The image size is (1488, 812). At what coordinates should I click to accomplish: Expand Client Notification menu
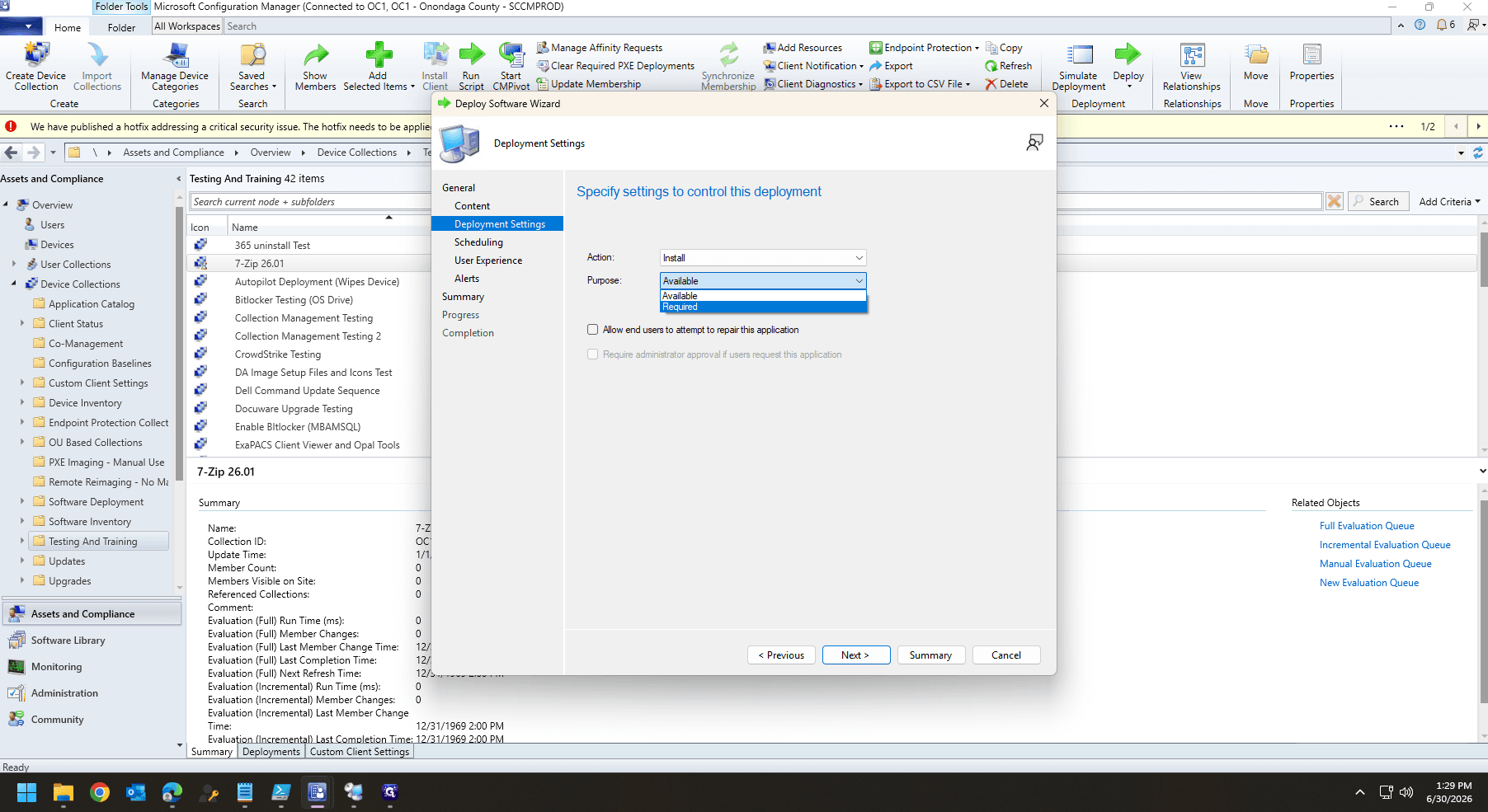pyautogui.click(x=813, y=66)
